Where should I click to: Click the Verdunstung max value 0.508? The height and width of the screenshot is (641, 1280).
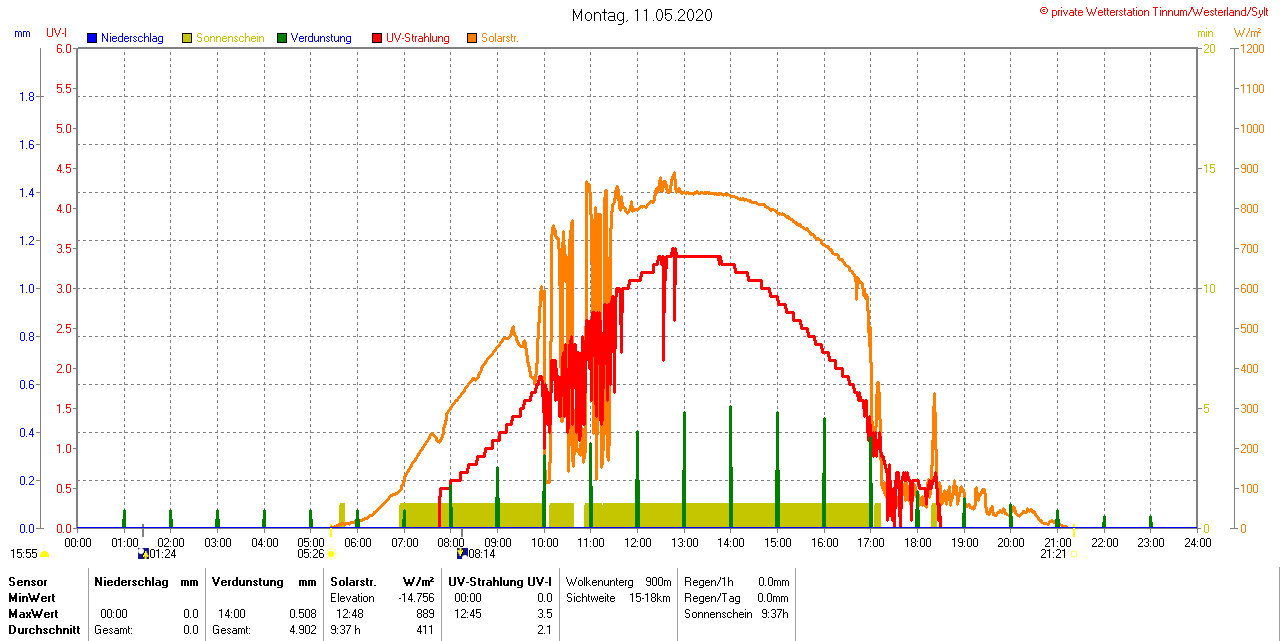tap(304, 613)
